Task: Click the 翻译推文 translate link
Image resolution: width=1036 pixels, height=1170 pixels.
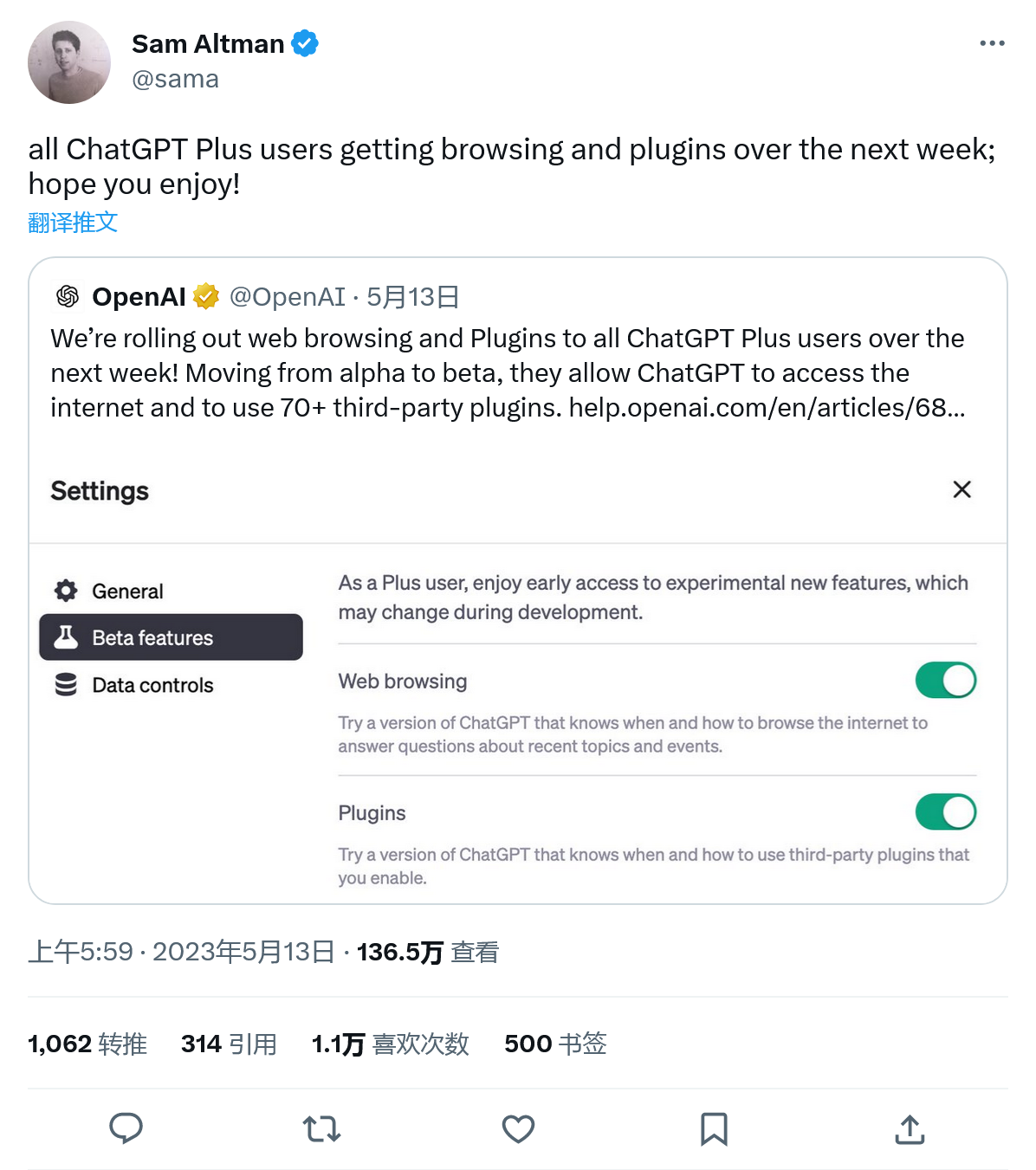Action: click(73, 222)
